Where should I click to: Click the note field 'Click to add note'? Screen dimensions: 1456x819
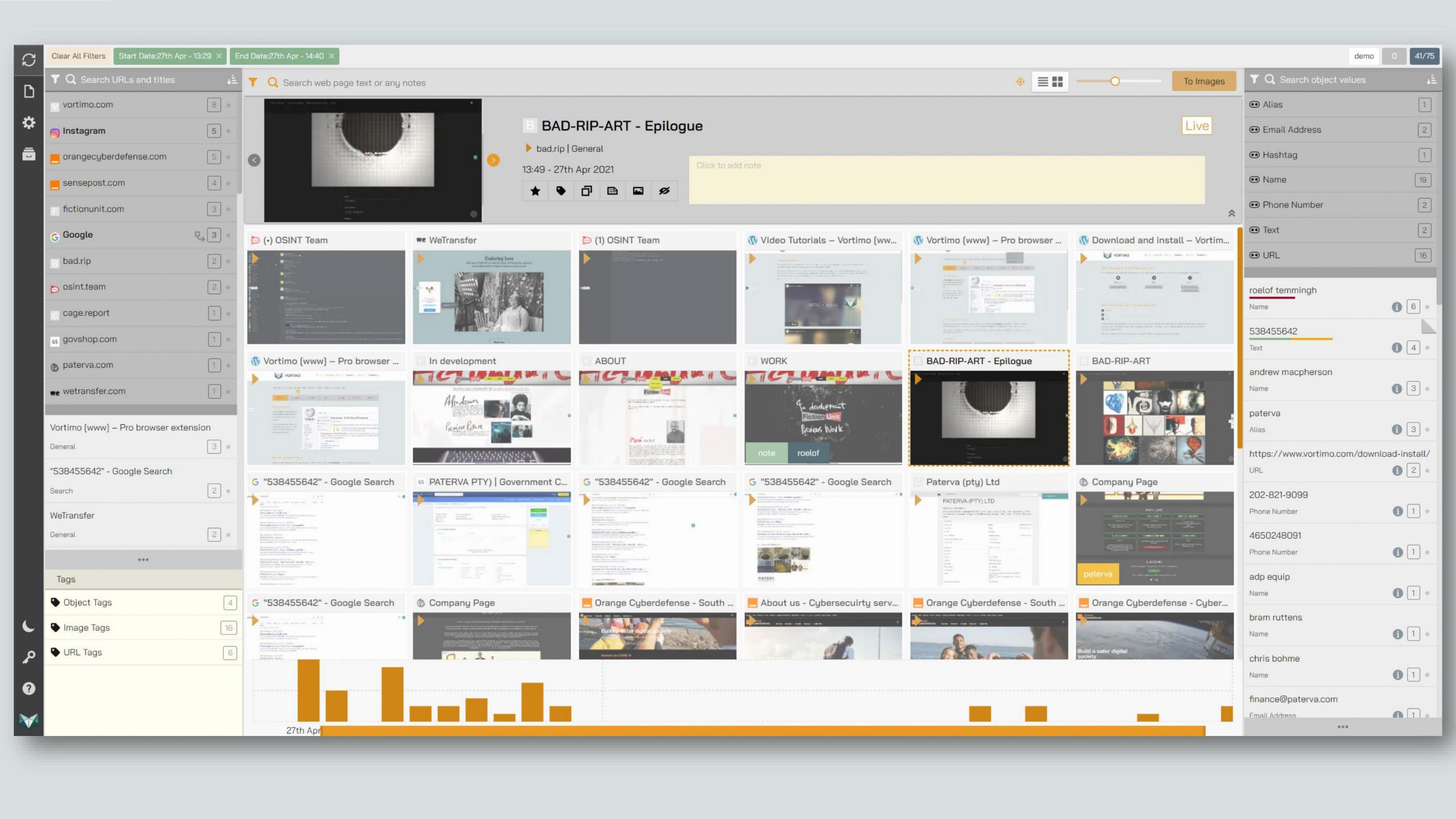(946, 180)
